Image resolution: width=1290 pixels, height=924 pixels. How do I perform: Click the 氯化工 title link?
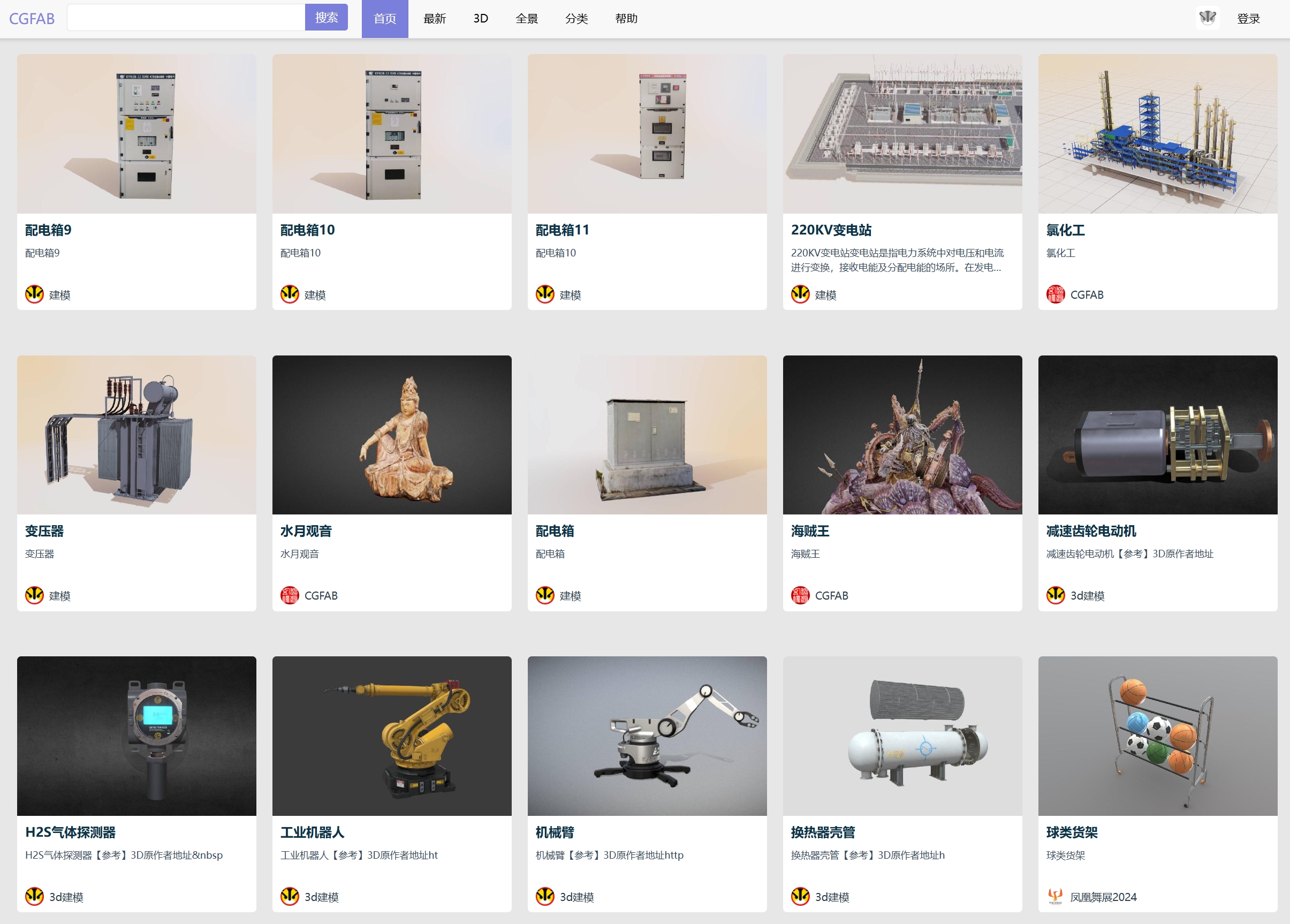point(1065,230)
